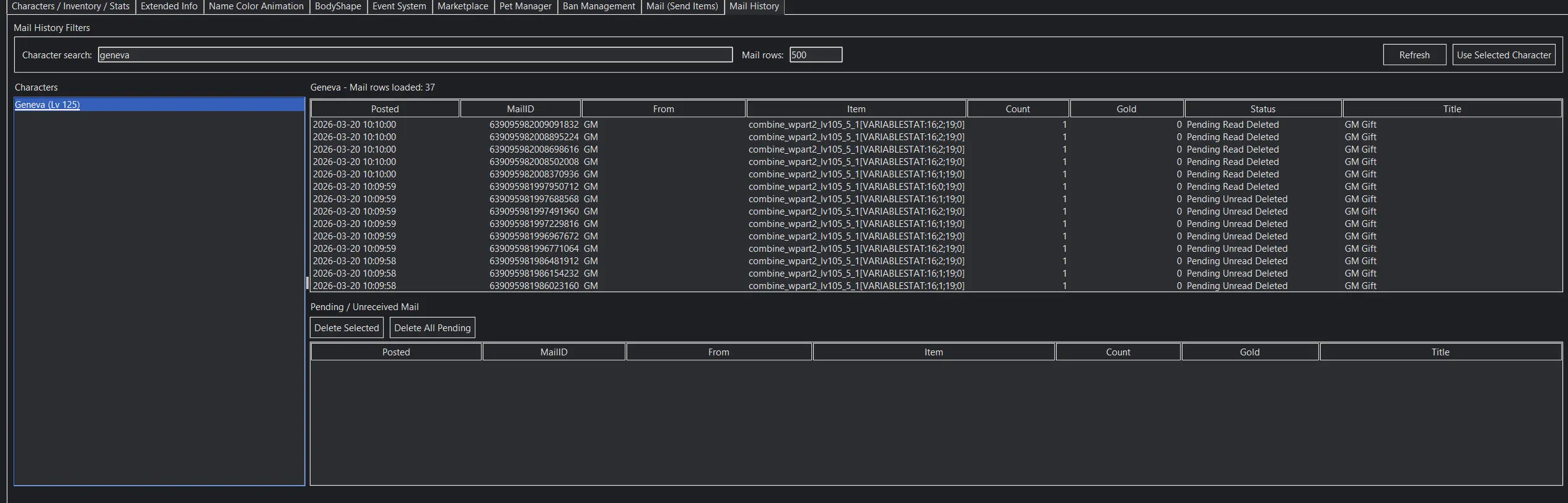The image size is (1568, 503).
Task: Select the mail row with ID 639095982008502008
Action: point(936,162)
